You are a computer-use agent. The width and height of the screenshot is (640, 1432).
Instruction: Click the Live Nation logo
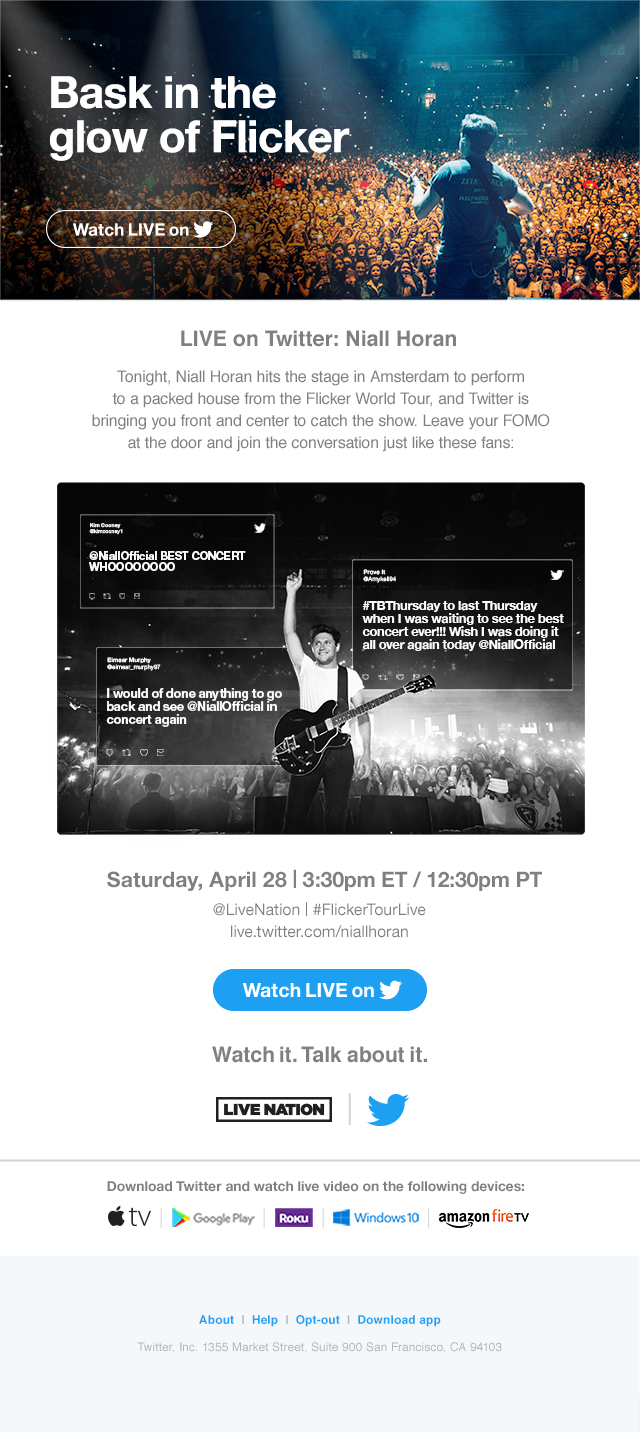(x=273, y=1109)
